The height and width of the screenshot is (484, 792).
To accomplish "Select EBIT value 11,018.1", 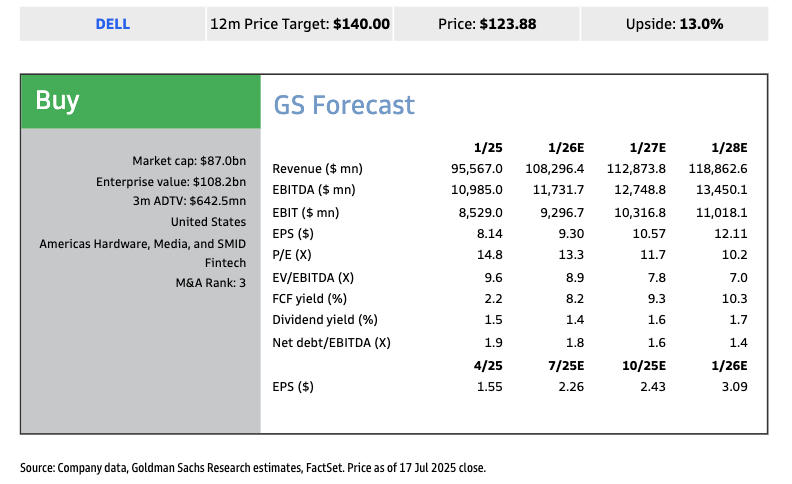I will (722, 213).
